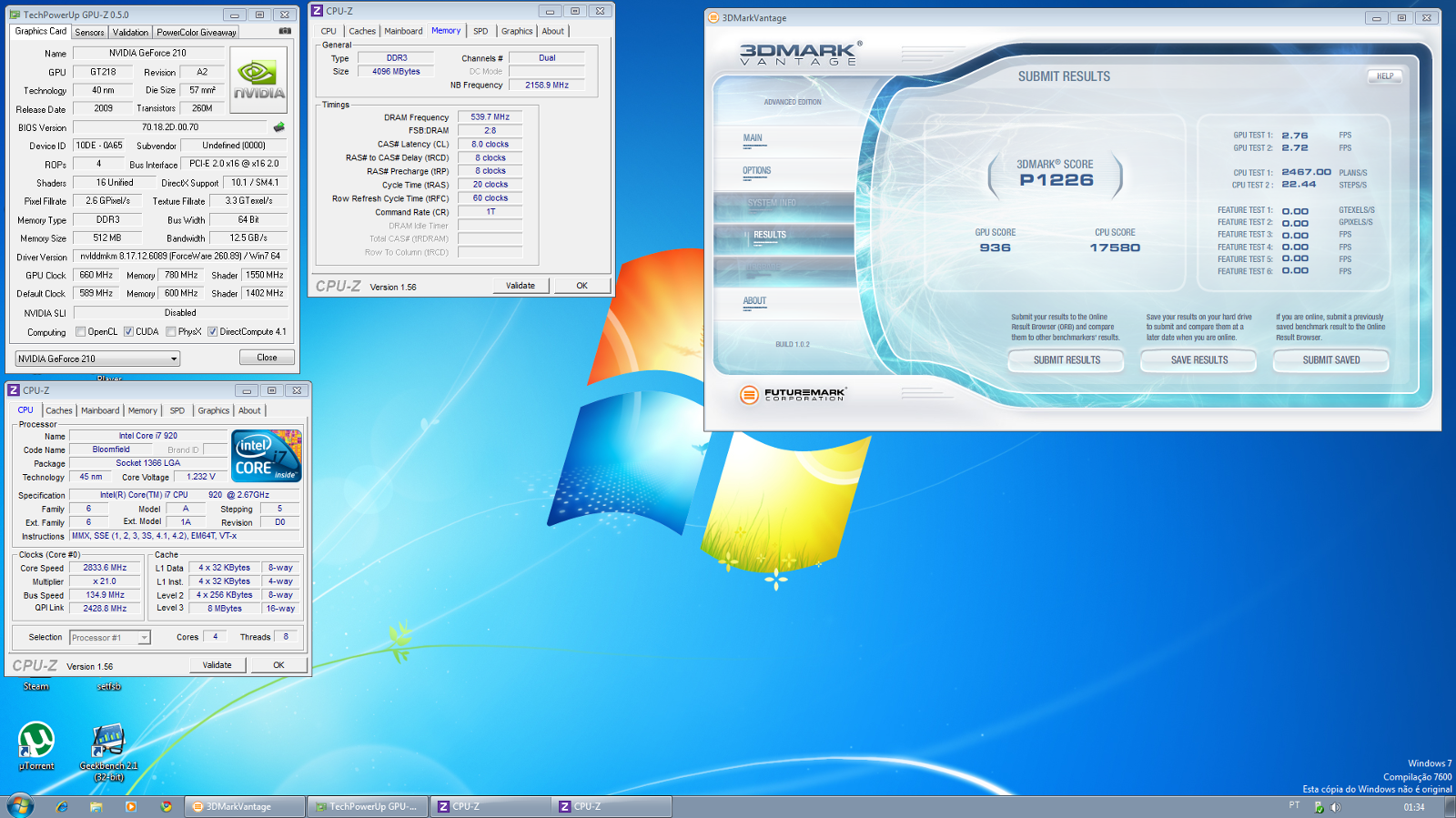This screenshot has width=1456, height=818.
Task: Switch to the Sensors tab in GPU-Z
Action: click(x=89, y=32)
